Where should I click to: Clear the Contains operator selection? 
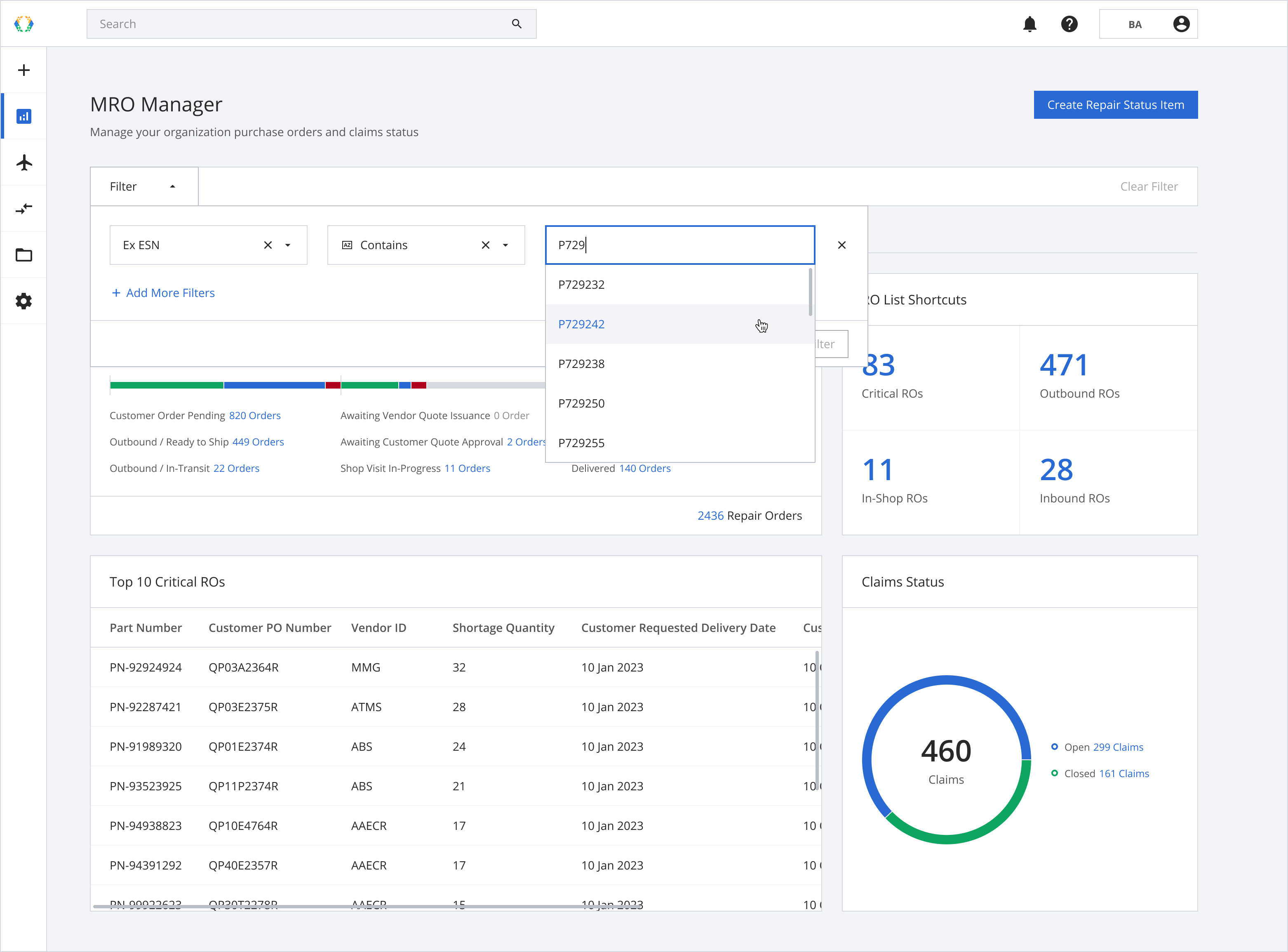[486, 245]
